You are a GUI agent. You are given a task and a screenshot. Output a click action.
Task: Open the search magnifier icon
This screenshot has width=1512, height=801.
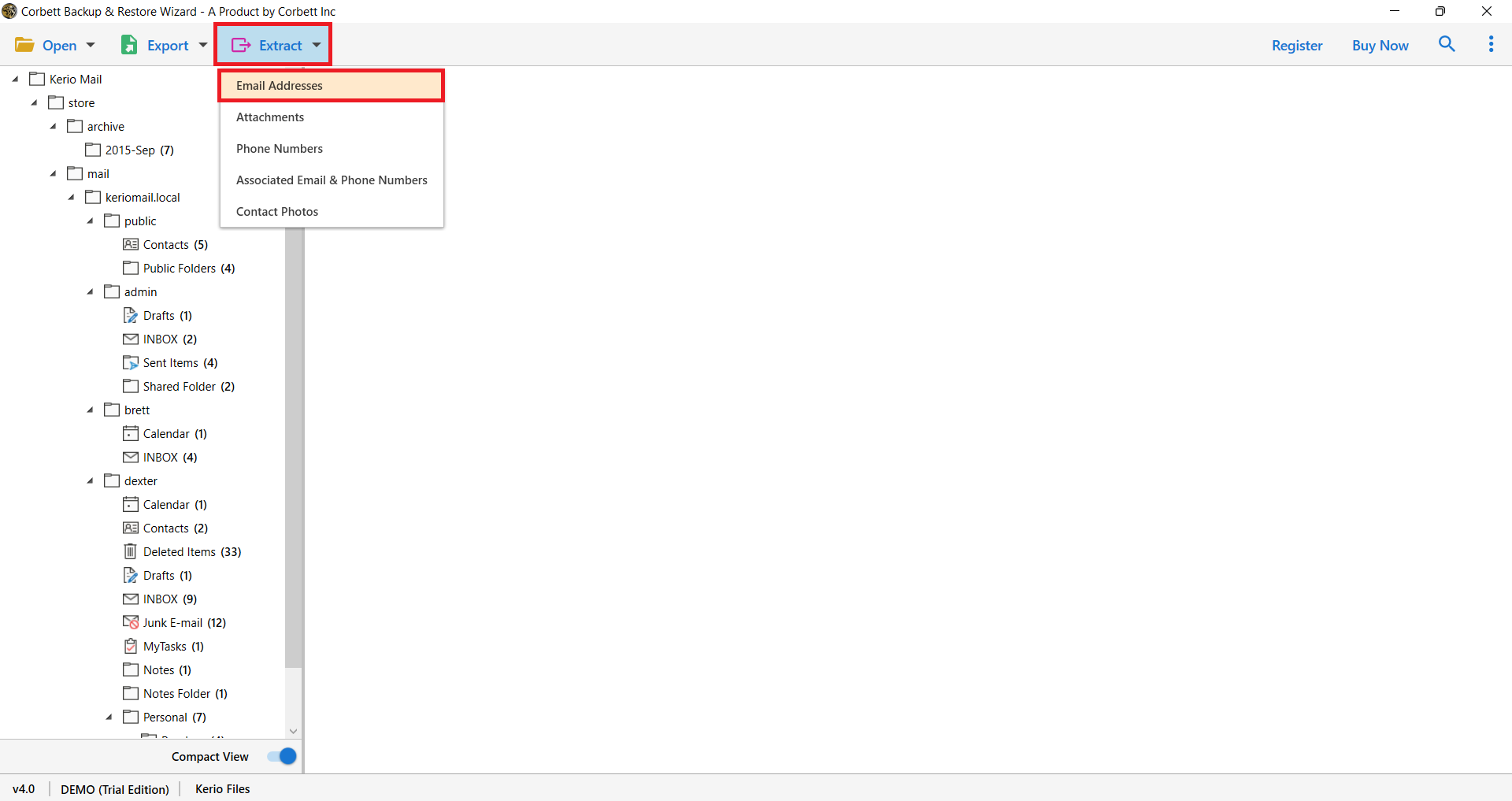coord(1447,44)
